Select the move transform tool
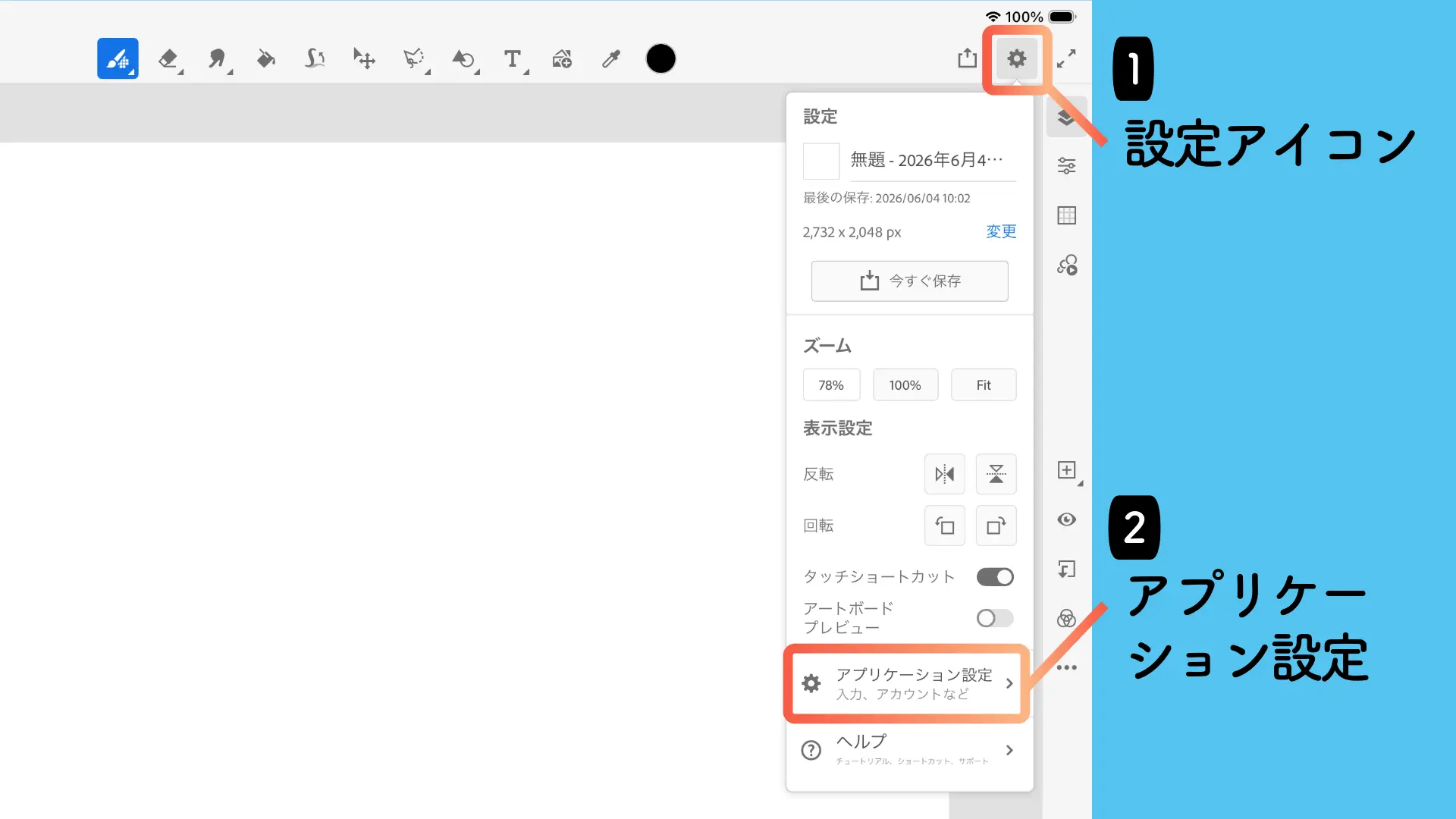This screenshot has height=819, width=1456. click(x=364, y=58)
